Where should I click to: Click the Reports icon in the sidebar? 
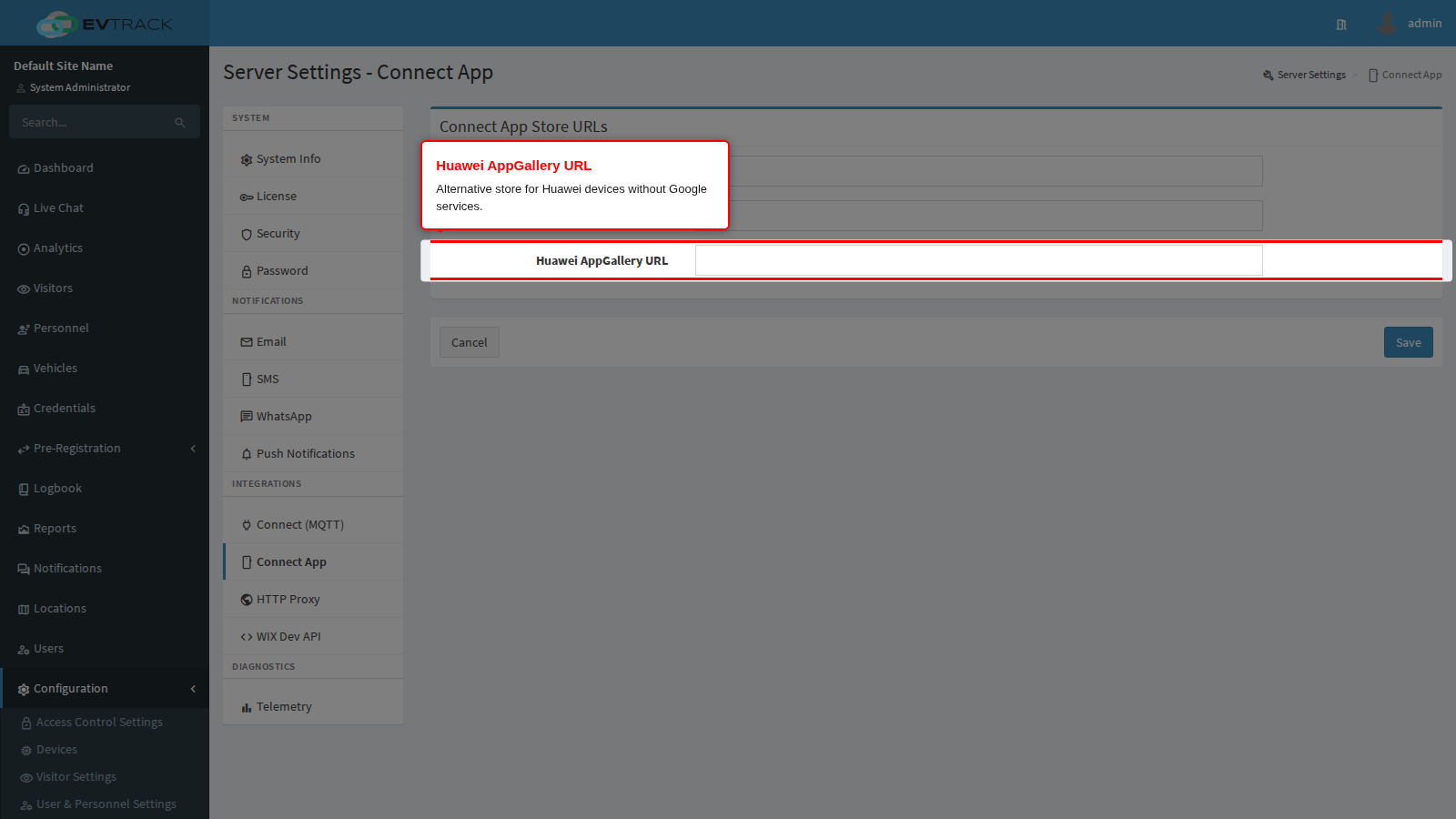24,530
